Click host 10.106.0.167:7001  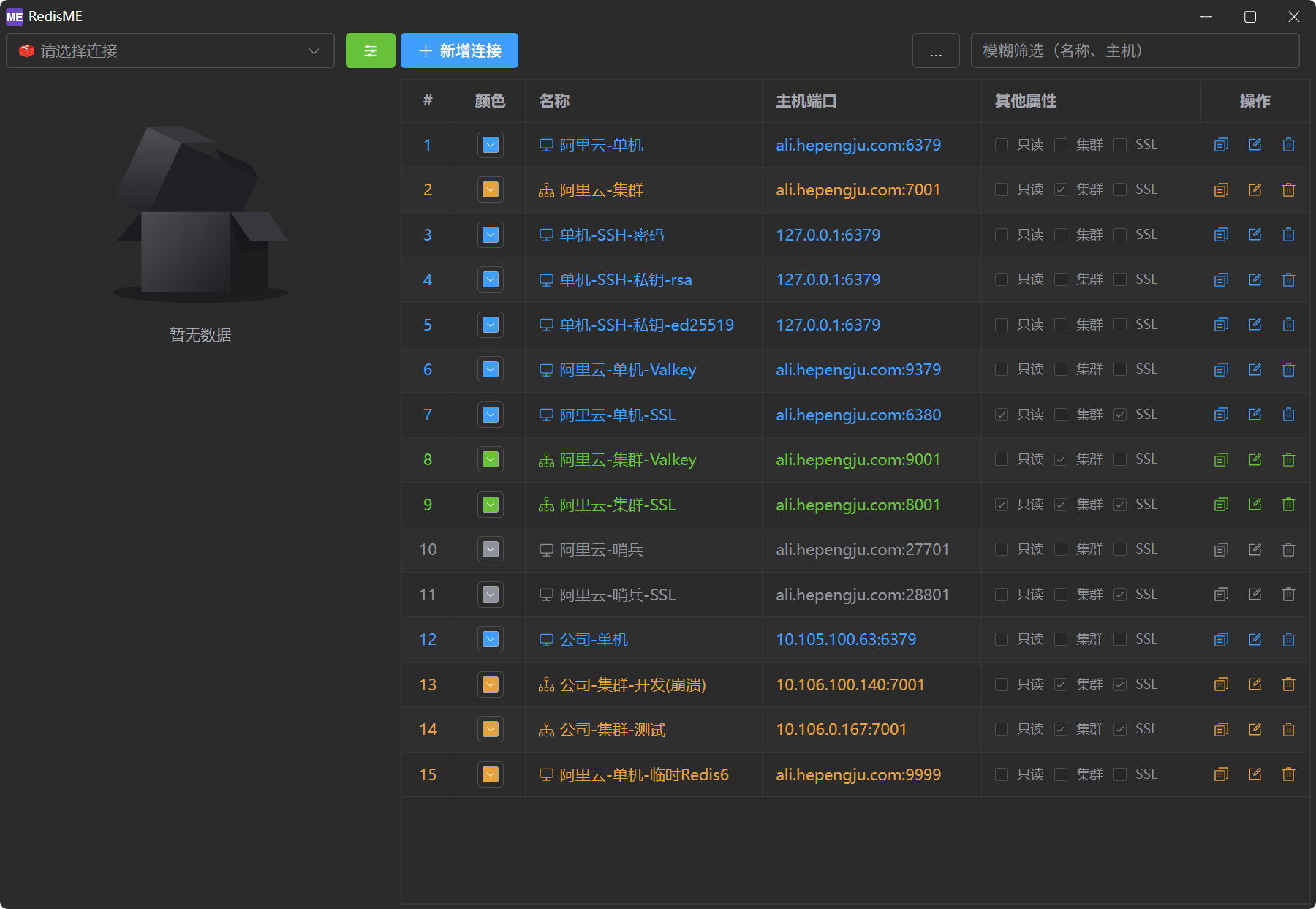click(x=841, y=730)
